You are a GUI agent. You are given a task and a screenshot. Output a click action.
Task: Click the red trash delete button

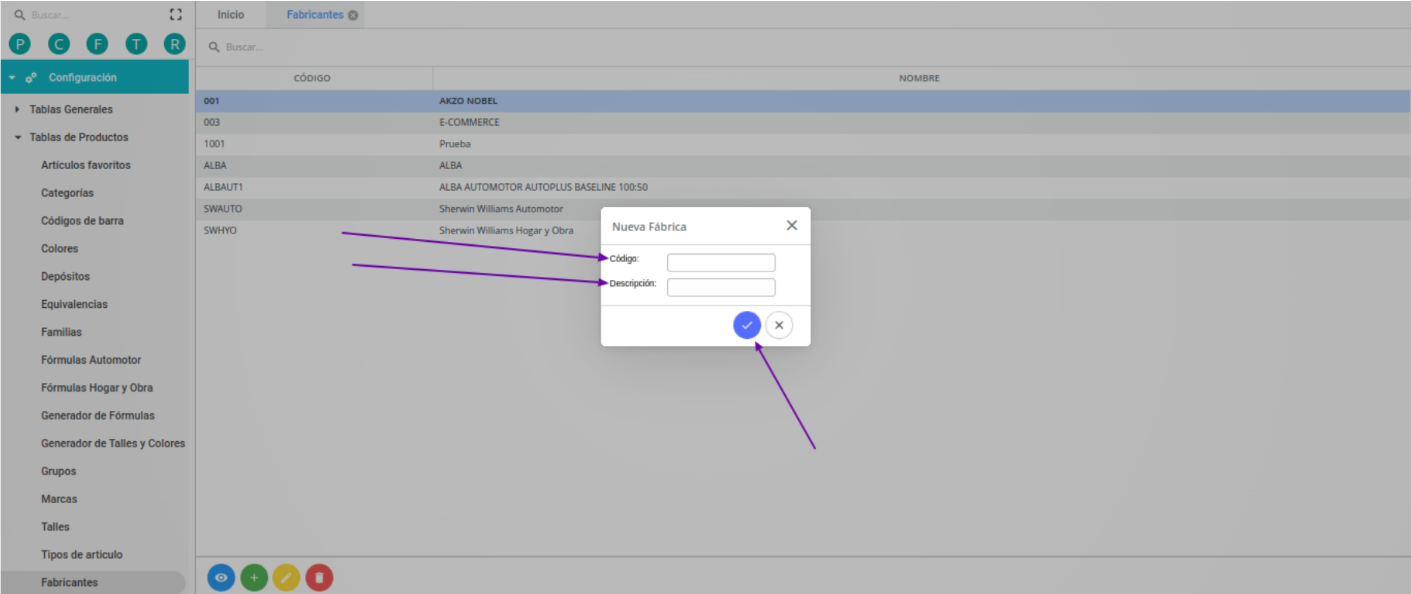pos(319,577)
